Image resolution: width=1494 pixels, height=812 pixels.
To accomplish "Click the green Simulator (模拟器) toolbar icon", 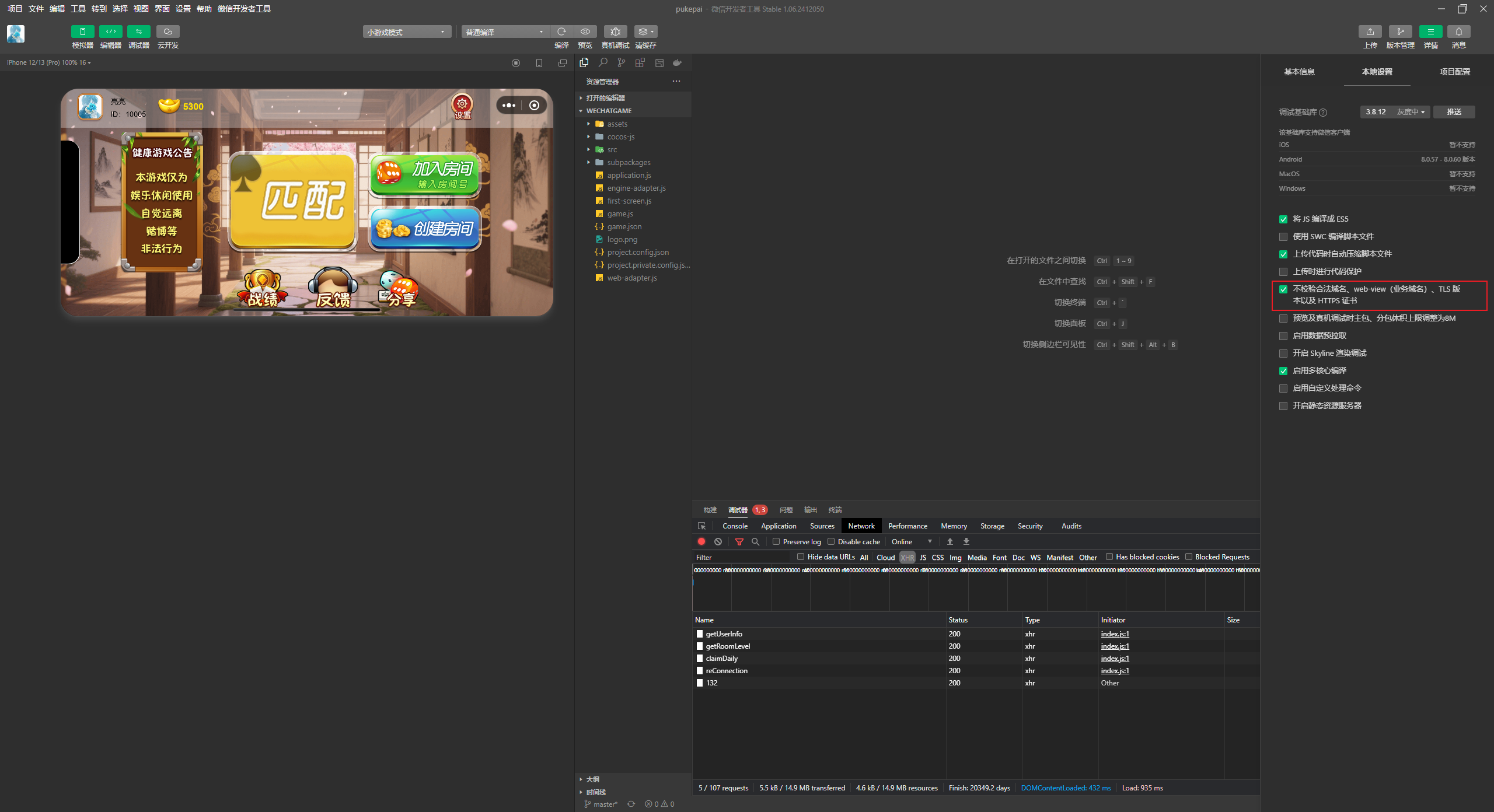I will point(82,32).
